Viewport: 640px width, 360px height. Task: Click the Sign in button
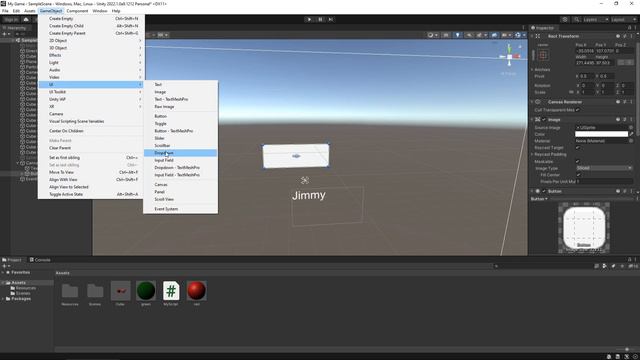click(11, 20)
